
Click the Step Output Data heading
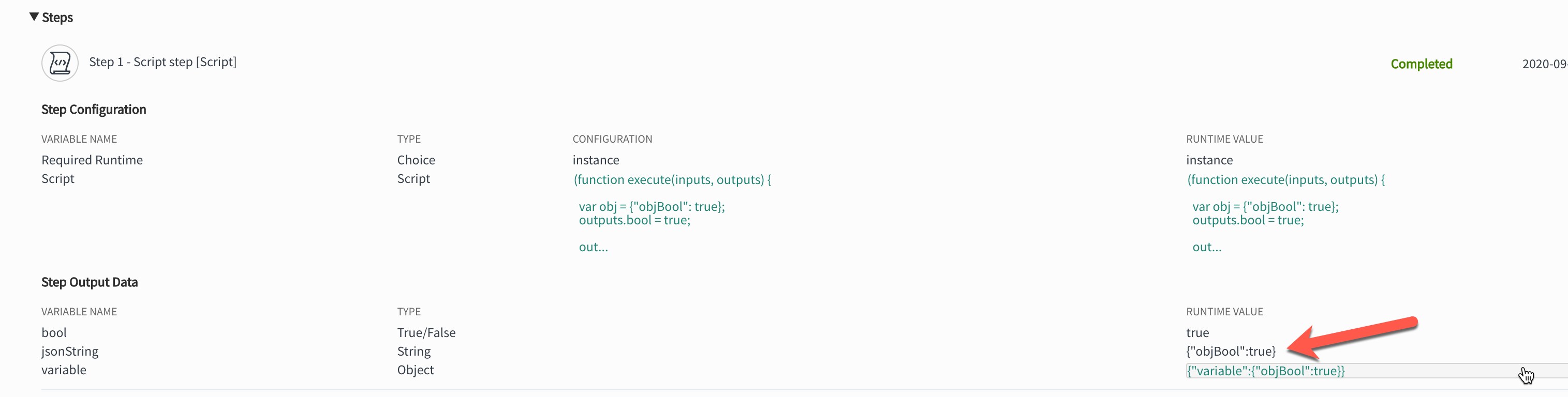[90, 282]
